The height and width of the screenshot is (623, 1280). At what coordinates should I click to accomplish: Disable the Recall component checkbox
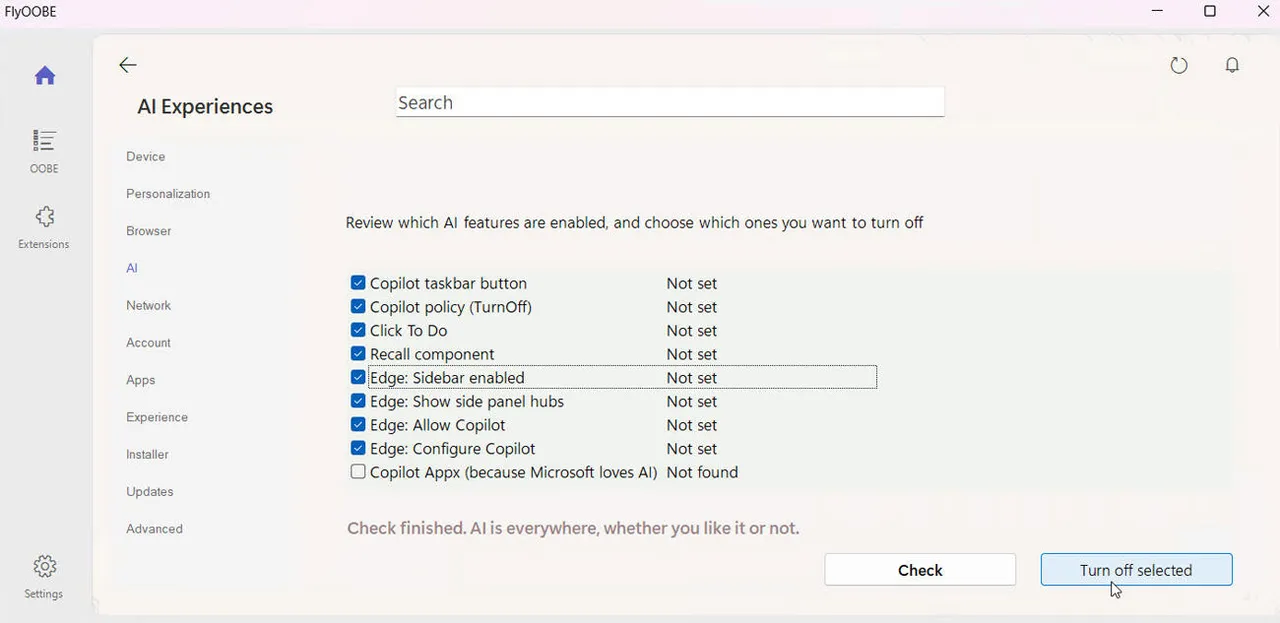[357, 353]
